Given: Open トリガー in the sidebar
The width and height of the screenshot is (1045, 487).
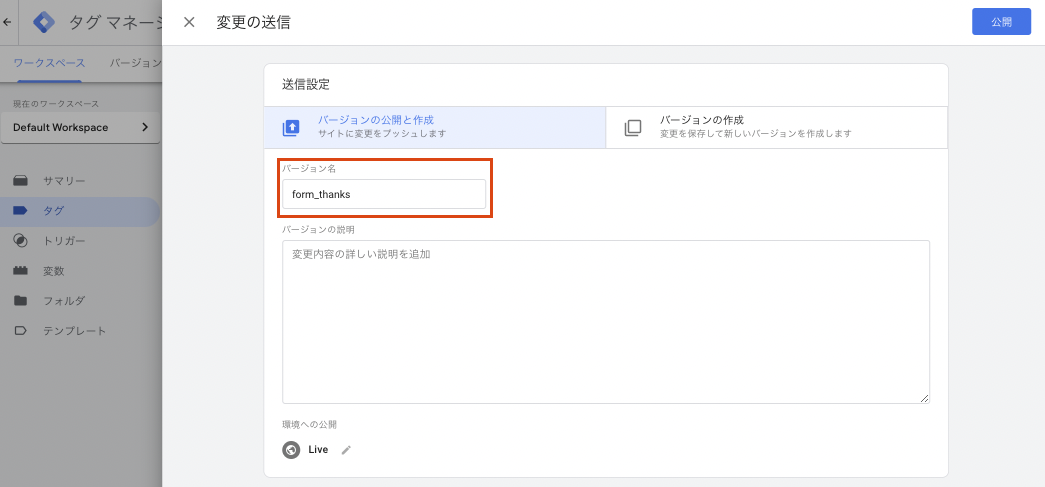Looking at the screenshot, I should [80, 241].
